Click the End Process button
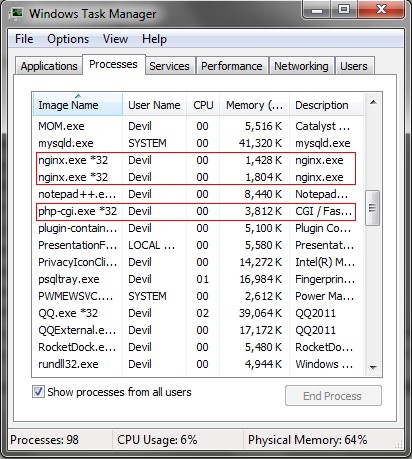This screenshot has height=459, width=412. click(333, 396)
